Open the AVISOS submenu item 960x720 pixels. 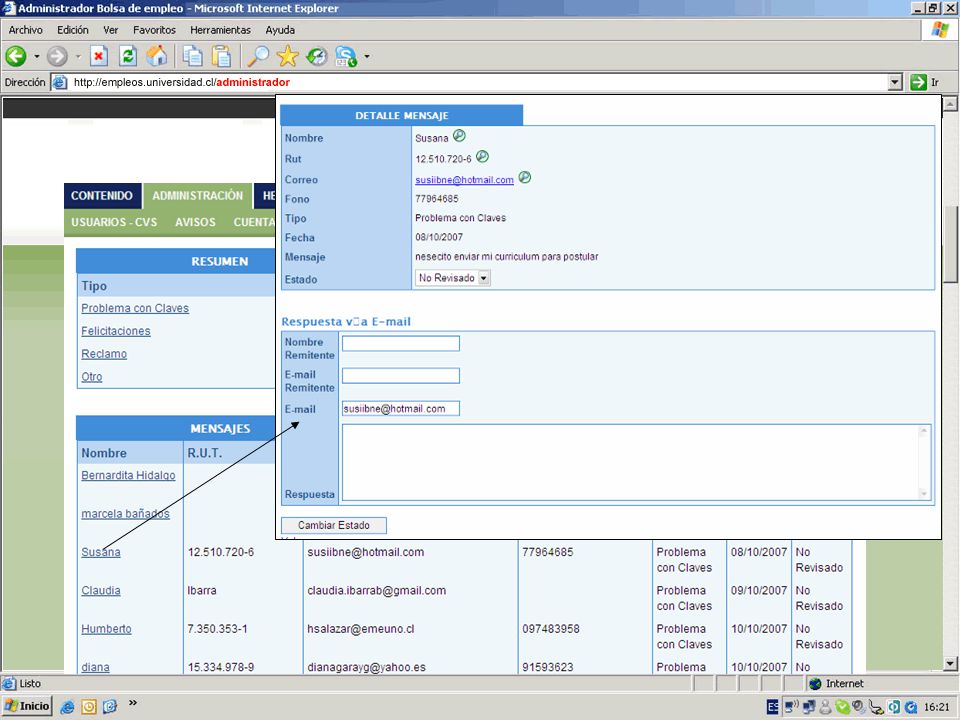[195, 222]
